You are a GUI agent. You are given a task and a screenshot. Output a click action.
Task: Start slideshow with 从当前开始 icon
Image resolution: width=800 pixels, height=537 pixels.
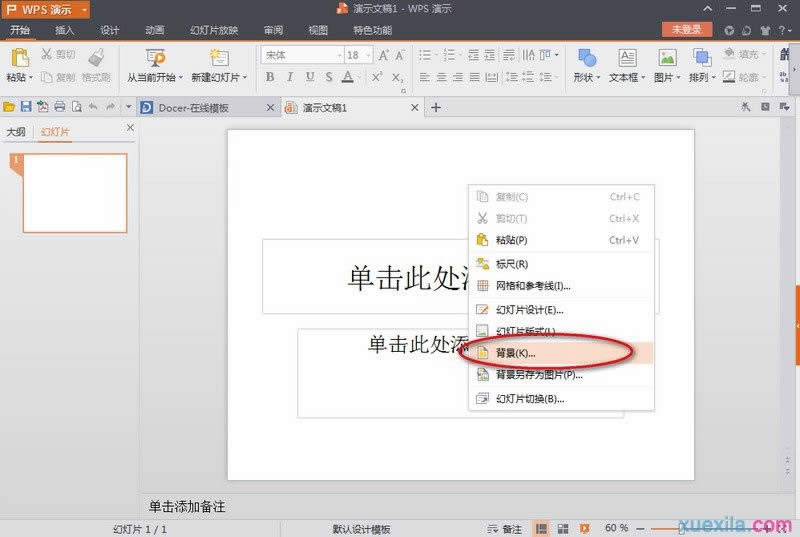[x=155, y=58]
